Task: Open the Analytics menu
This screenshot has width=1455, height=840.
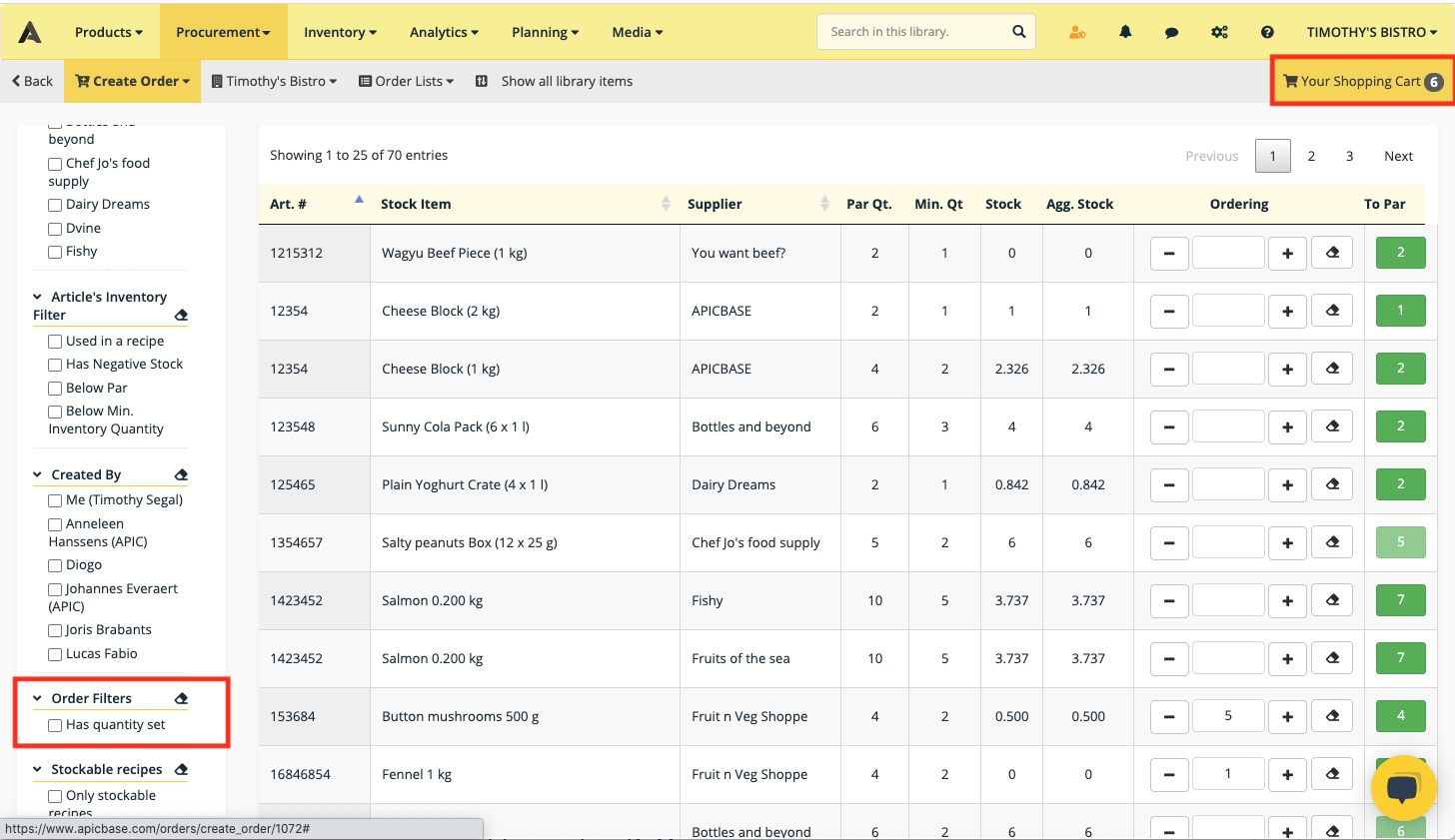Action: point(444,32)
